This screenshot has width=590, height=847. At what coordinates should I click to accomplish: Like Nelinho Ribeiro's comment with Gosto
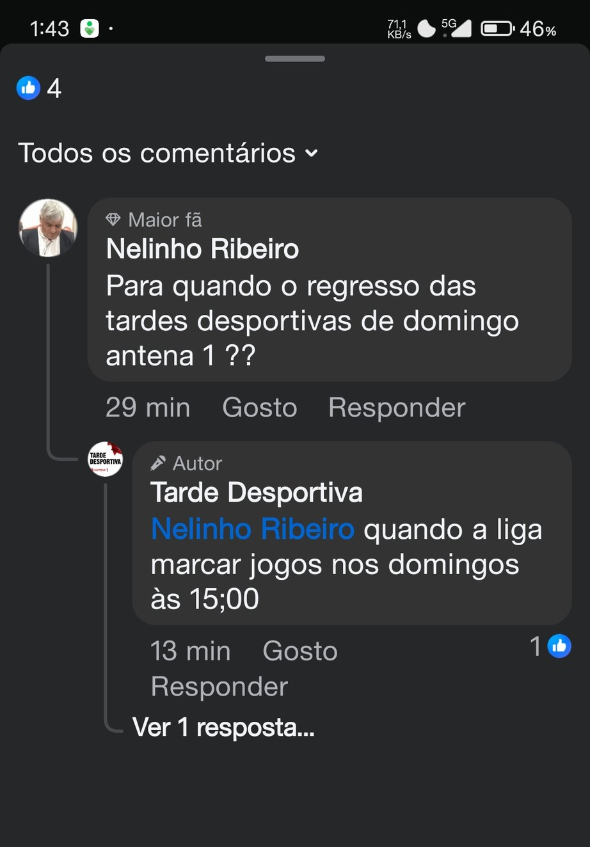(x=259, y=408)
